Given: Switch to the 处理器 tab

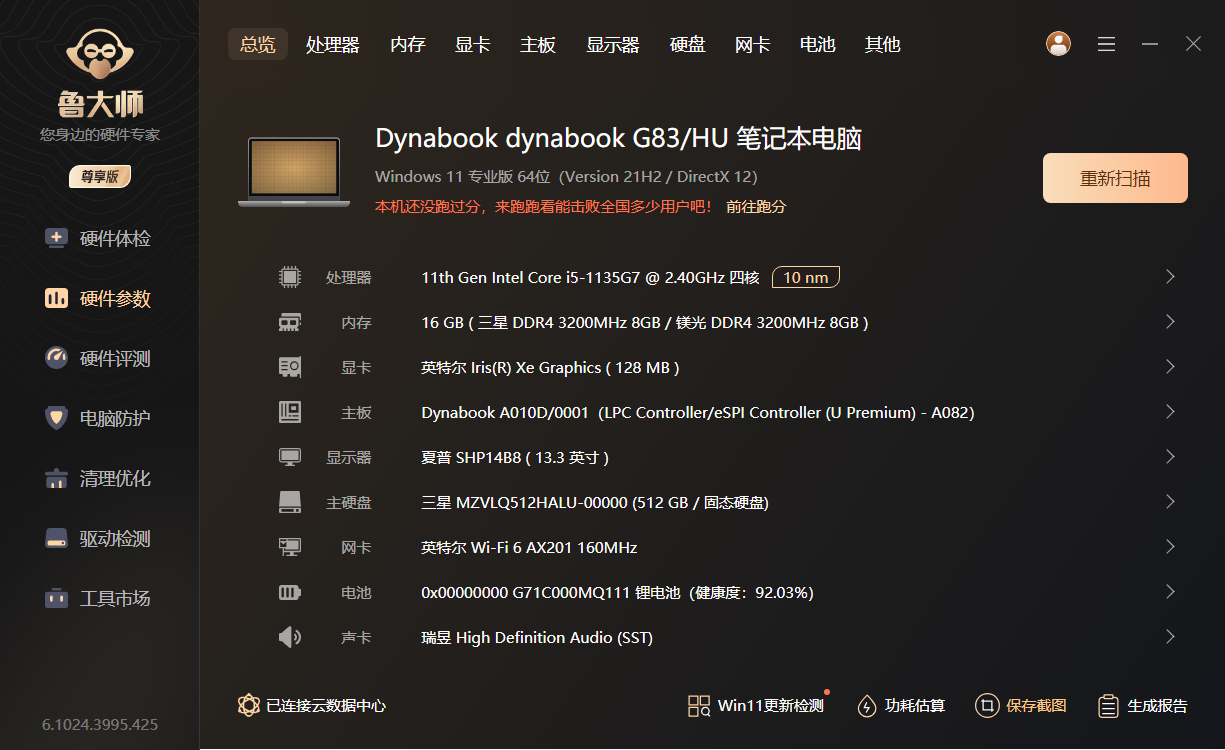Looking at the screenshot, I should click(x=333, y=45).
